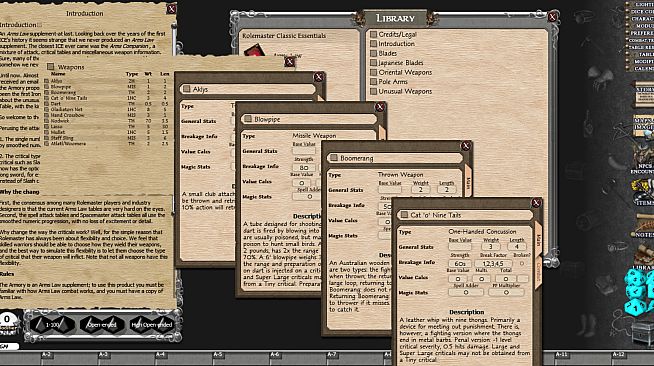Open Maps and Images from the sidebar
Screen dimensions: 654x366
pos(644,126)
